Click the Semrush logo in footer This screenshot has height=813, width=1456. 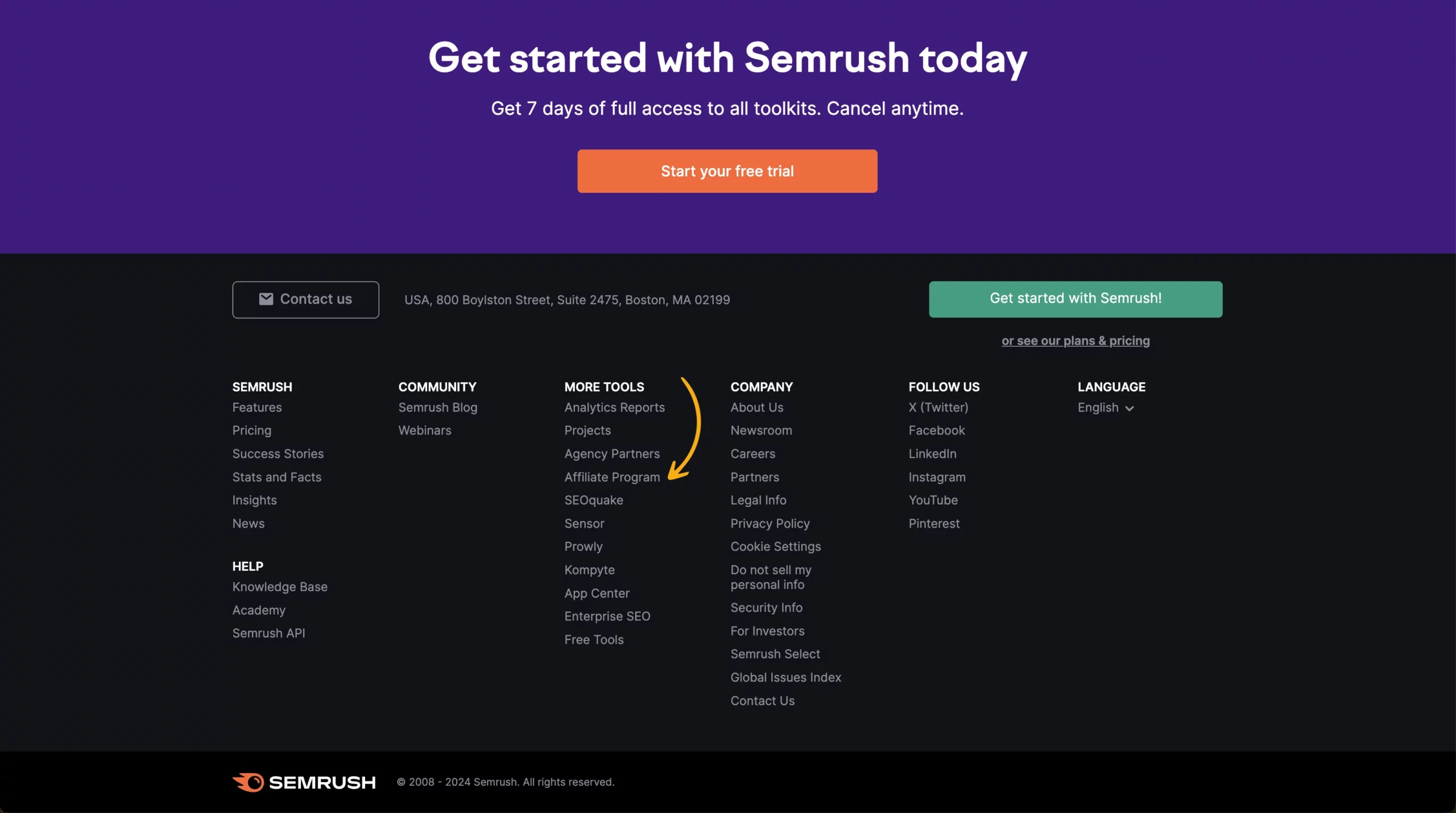pyautogui.click(x=303, y=782)
